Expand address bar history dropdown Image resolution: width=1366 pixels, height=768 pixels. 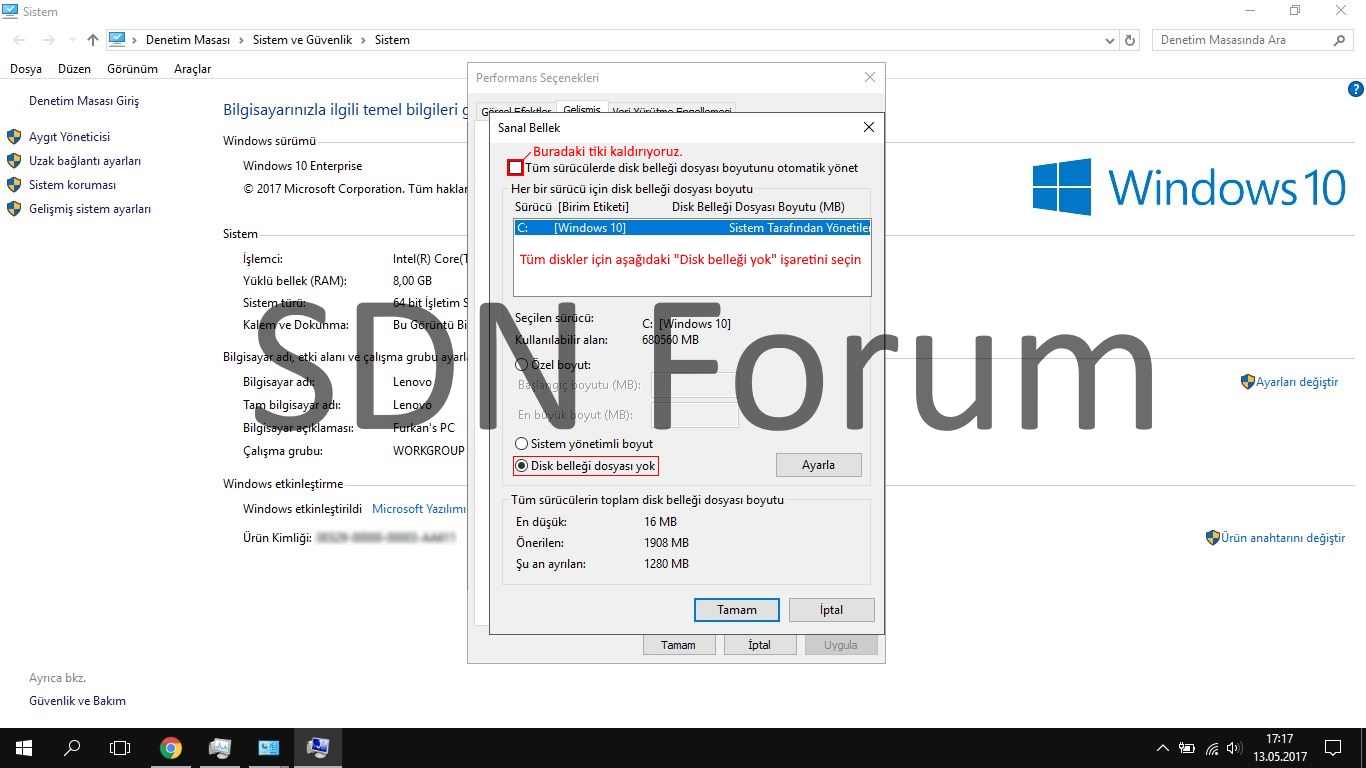(1110, 40)
